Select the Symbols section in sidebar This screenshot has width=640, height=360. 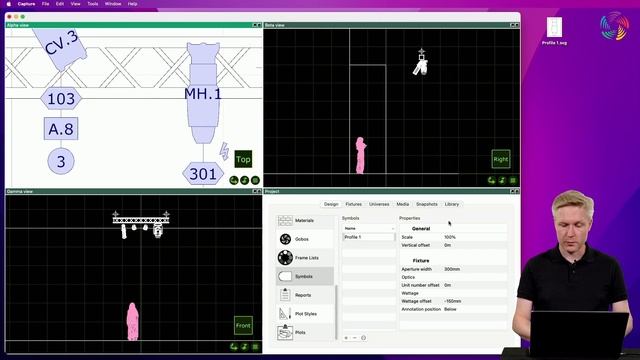304,276
